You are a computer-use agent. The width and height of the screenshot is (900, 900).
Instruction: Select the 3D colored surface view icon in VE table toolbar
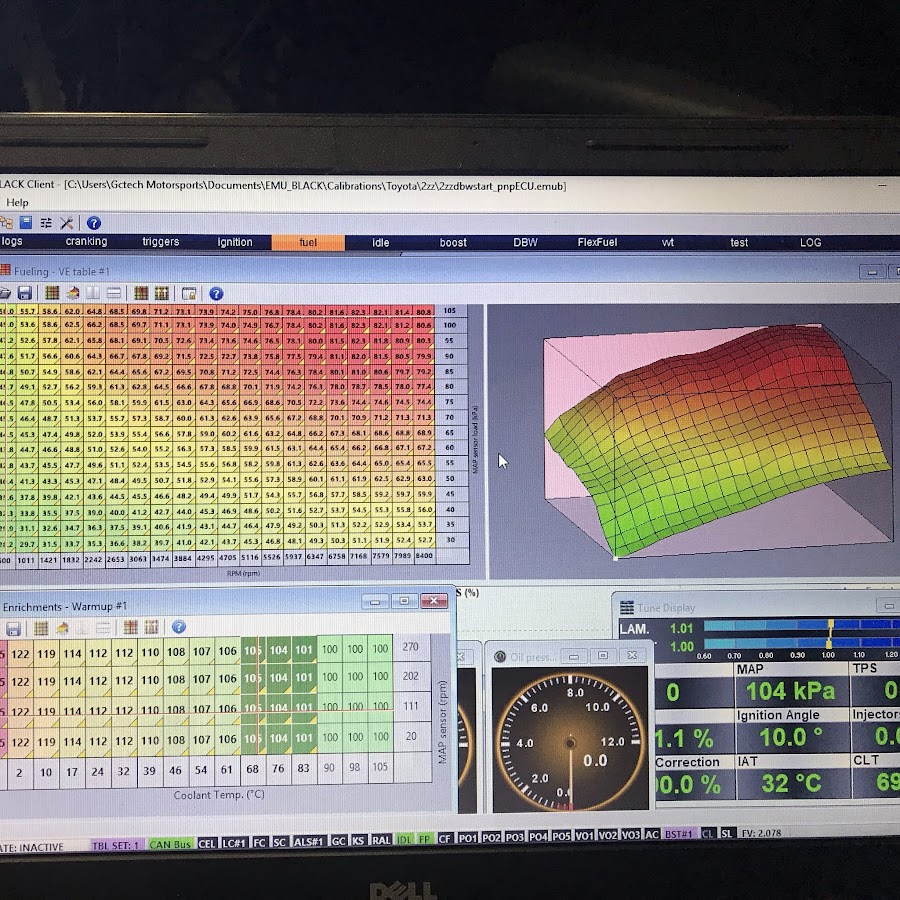pos(73,293)
